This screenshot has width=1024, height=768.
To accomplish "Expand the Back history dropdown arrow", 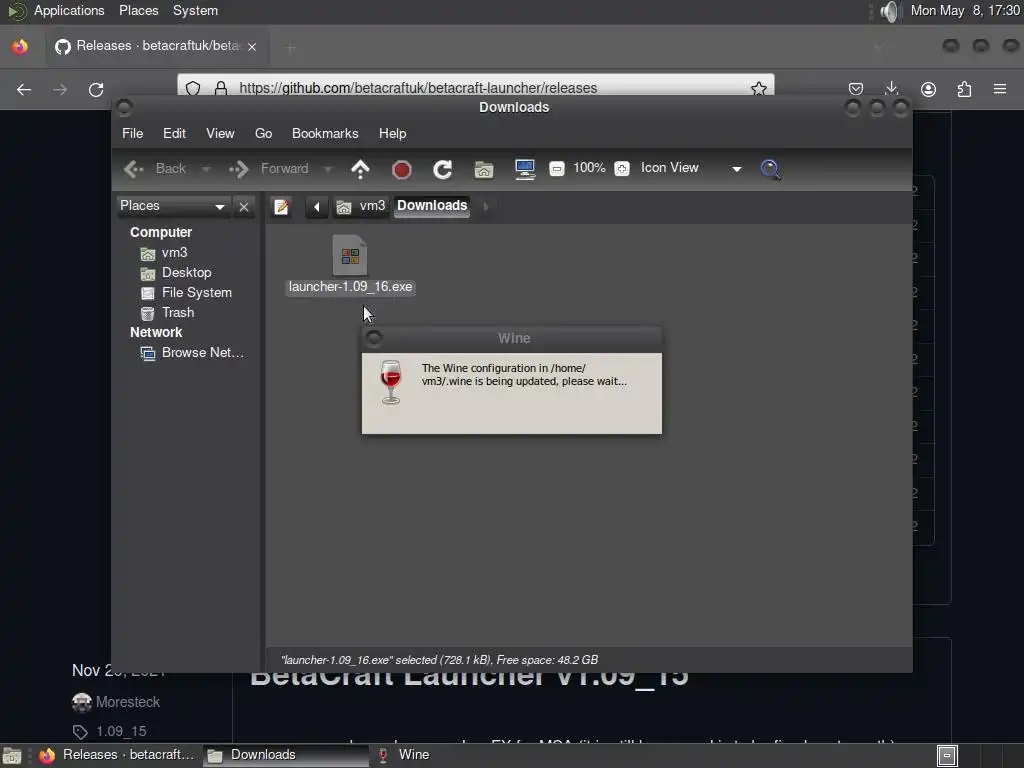I will [x=206, y=169].
